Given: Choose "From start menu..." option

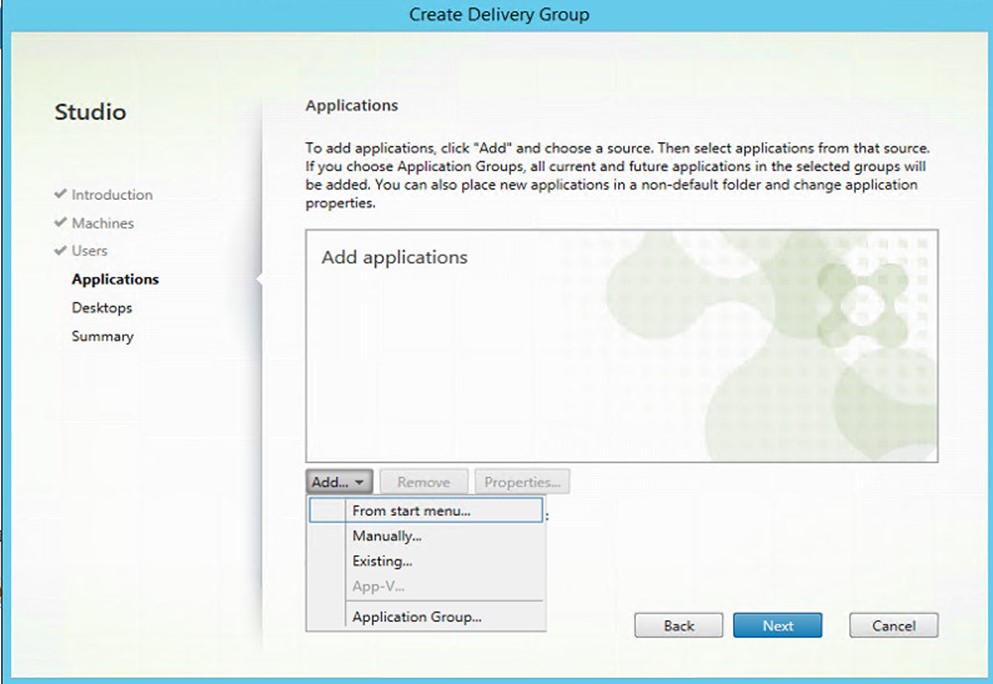Looking at the screenshot, I should [411, 510].
